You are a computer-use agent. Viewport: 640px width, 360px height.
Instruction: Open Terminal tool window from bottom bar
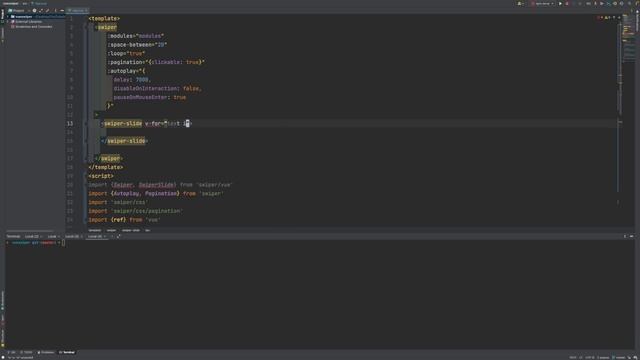pyautogui.click(x=67, y=352)
